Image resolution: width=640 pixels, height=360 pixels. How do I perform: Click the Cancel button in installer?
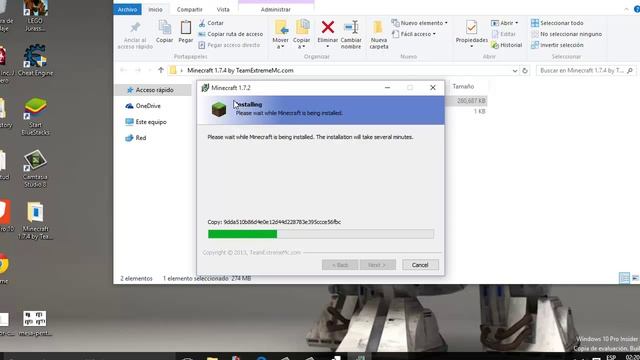click(420, 265)
